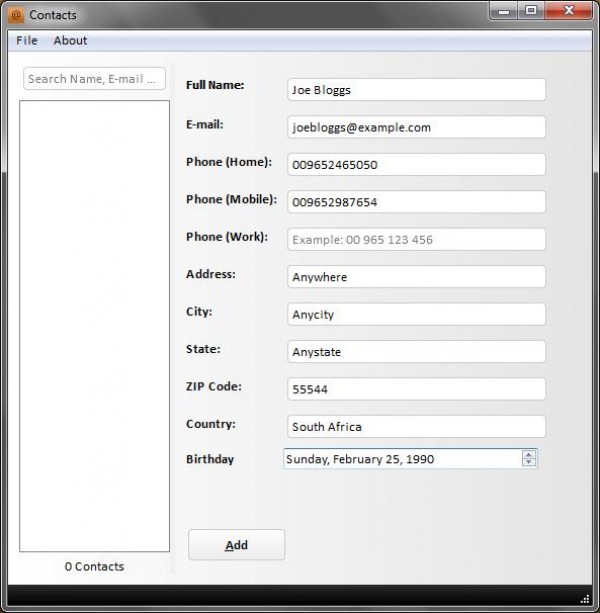The height and width of the screenshot is (613, 600).
Task: Maximize the Contacts window
Action: (531, 11)
